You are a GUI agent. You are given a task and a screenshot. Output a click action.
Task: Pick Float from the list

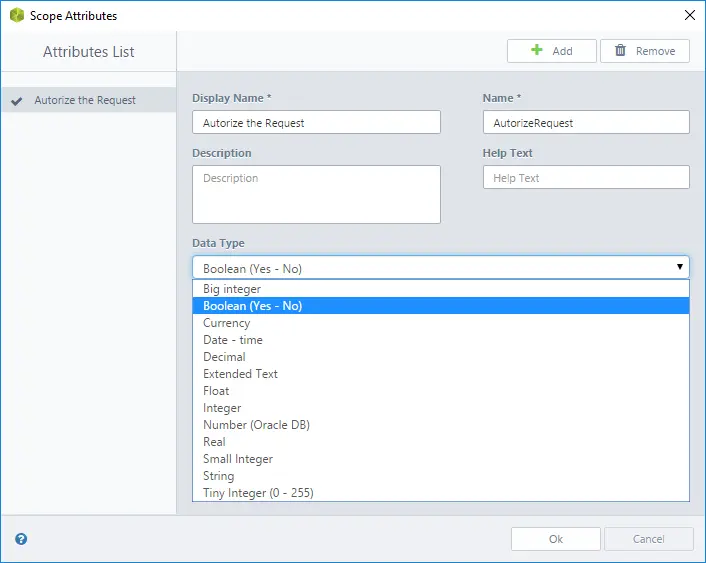pos(441,391)
